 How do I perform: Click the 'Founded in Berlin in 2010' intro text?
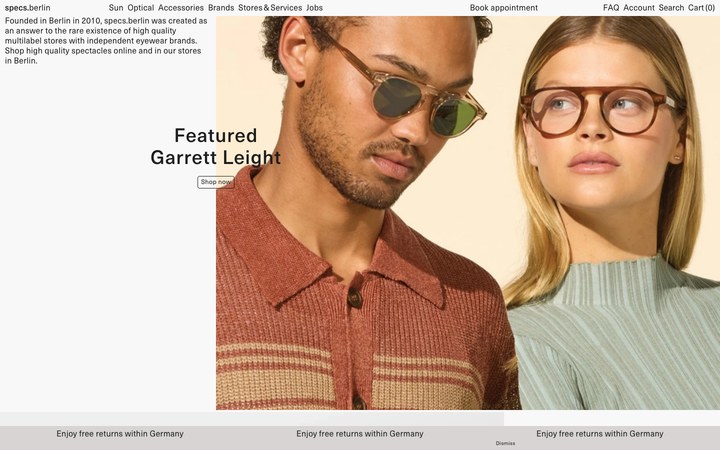106,40
